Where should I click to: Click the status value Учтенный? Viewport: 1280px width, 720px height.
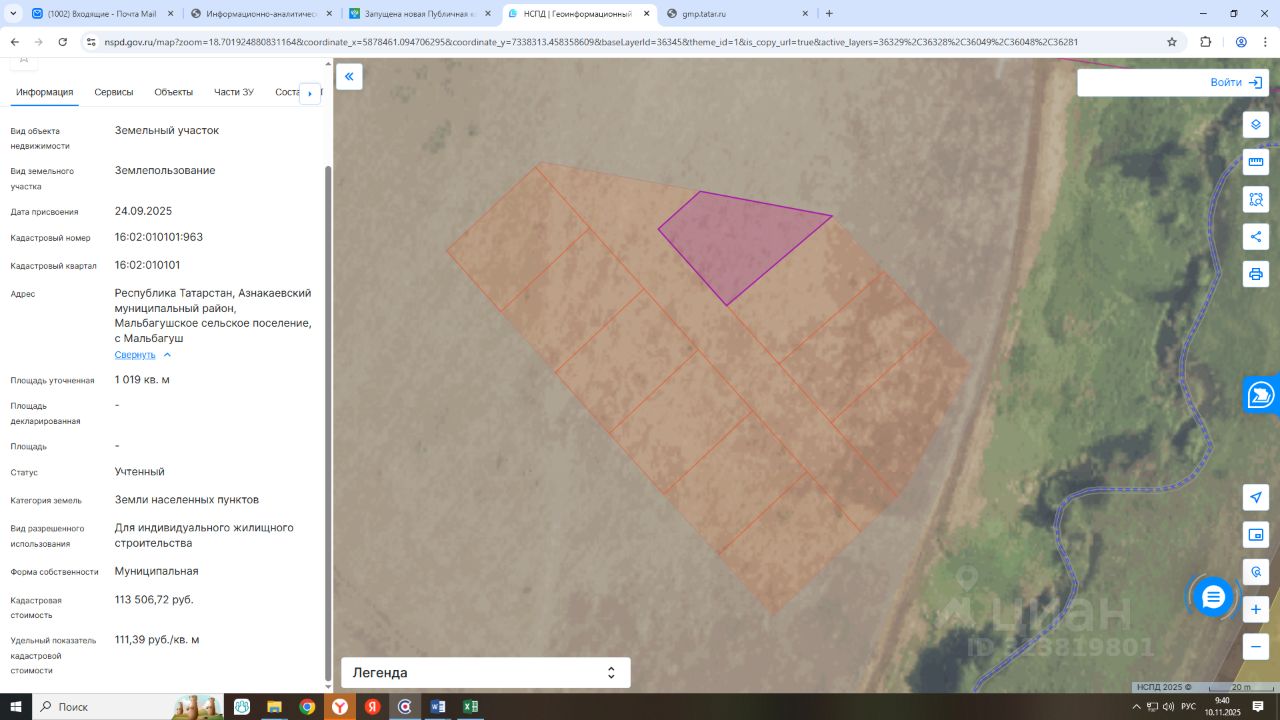tap(140, 472)
